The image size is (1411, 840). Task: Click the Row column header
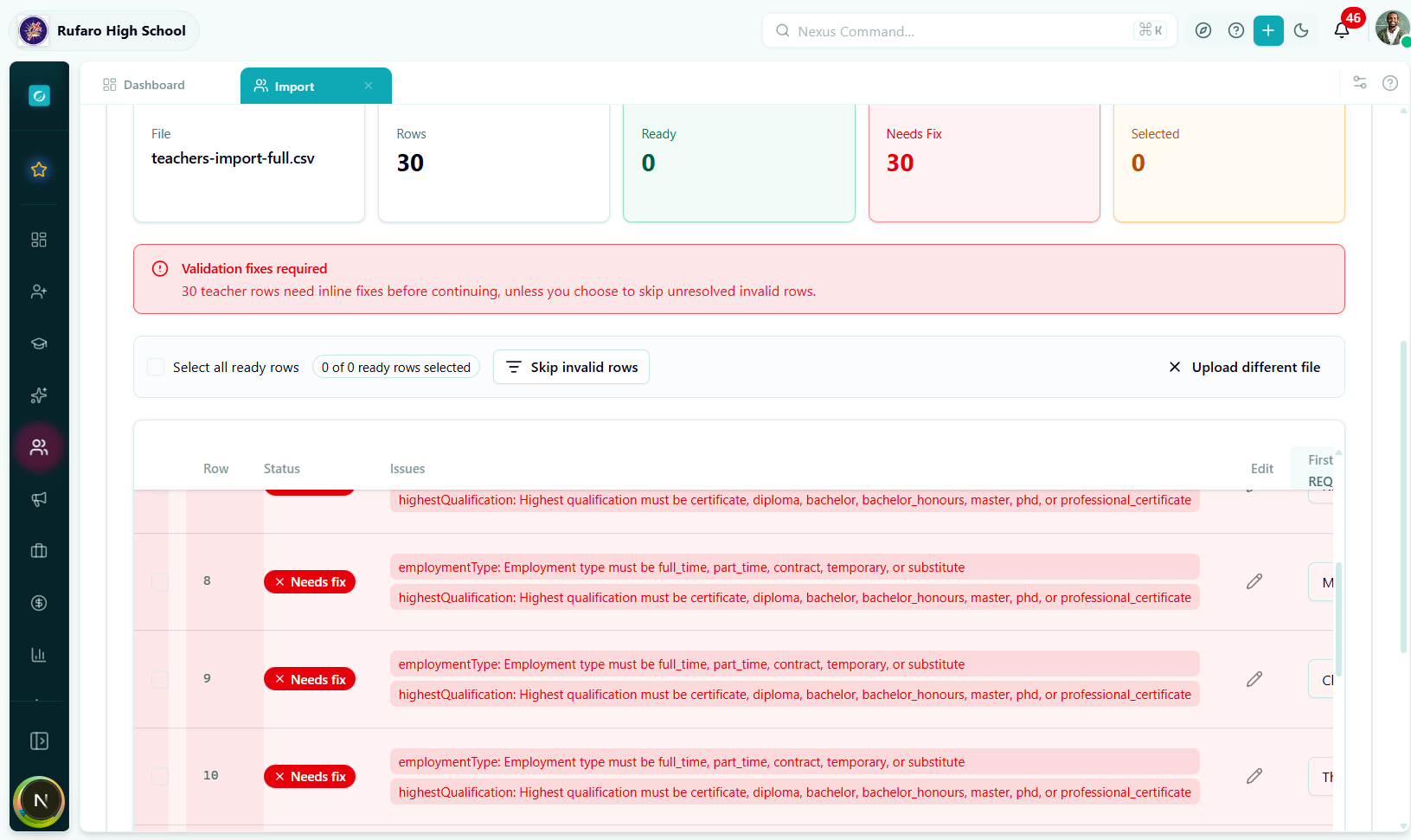[216, 469]
